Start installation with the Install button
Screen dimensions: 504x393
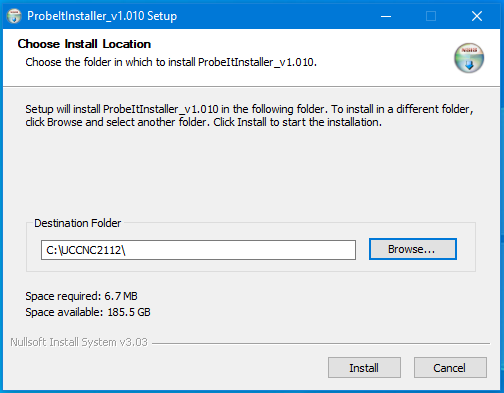coord(364,368)
